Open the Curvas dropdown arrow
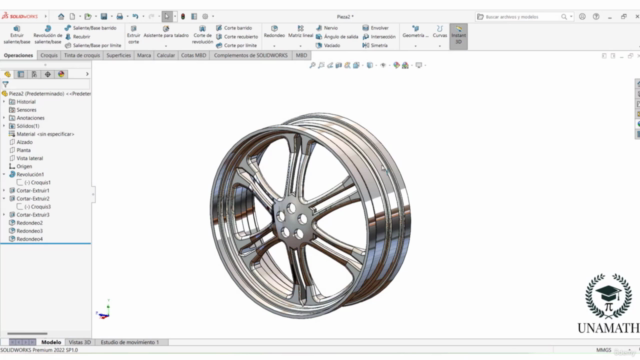This screenshot has width=640, height=360. click(440, 46)
